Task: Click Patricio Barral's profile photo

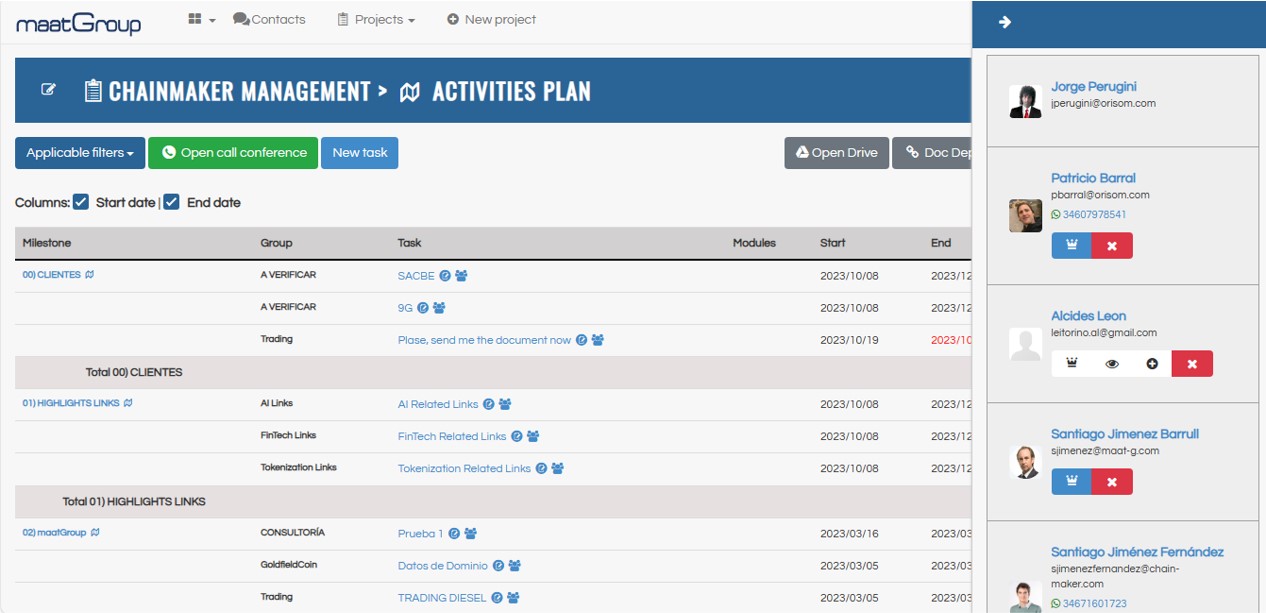Action: coord(1025,216)
